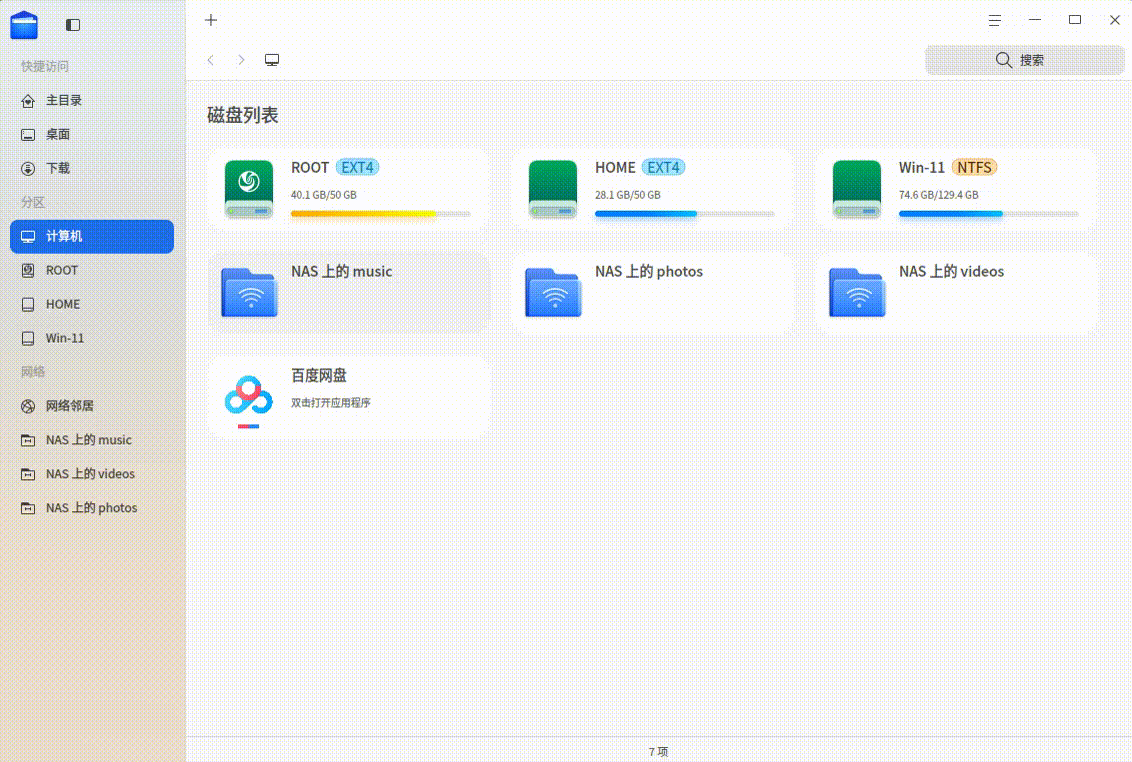Click the 7 项 status bar count
The image size is (1132, 762).
click(658, 752)
